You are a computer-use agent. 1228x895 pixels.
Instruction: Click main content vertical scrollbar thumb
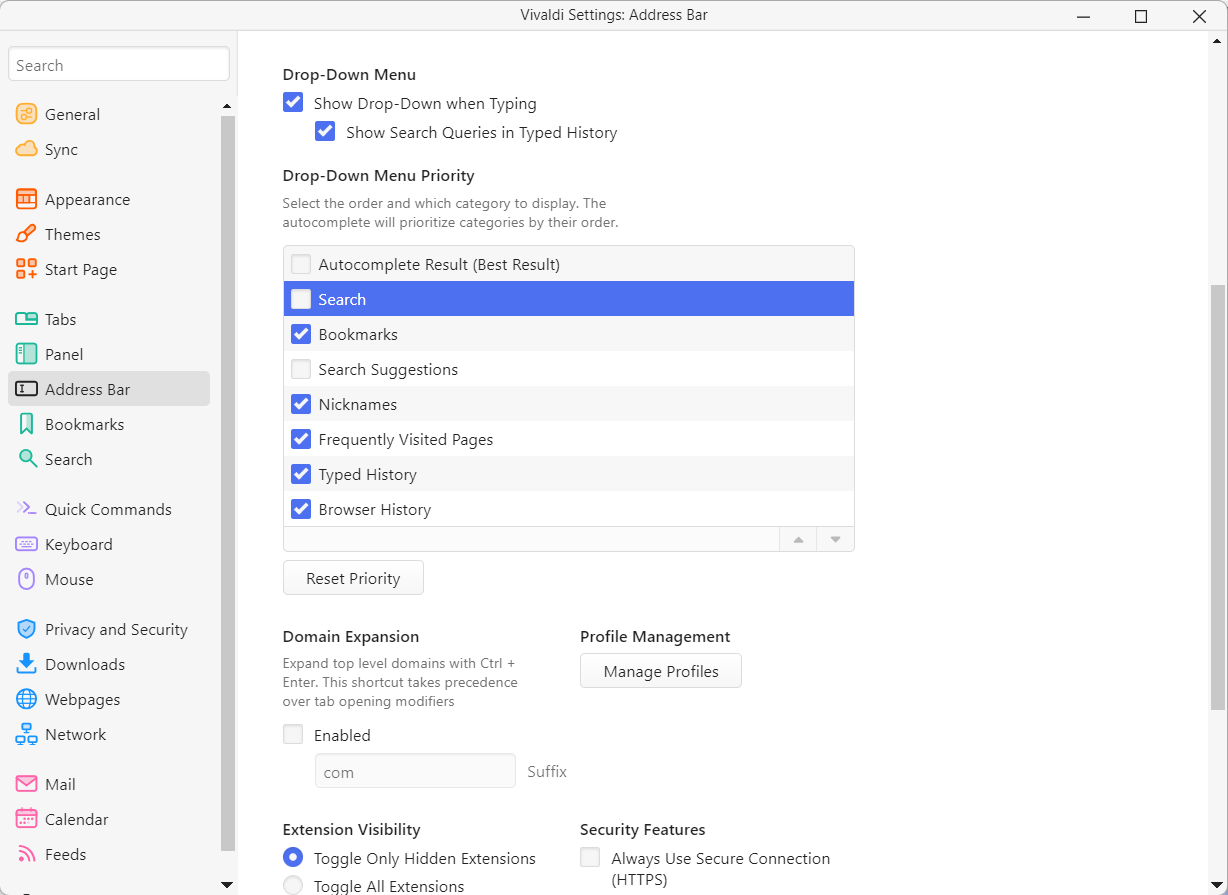click(1218, 496)
